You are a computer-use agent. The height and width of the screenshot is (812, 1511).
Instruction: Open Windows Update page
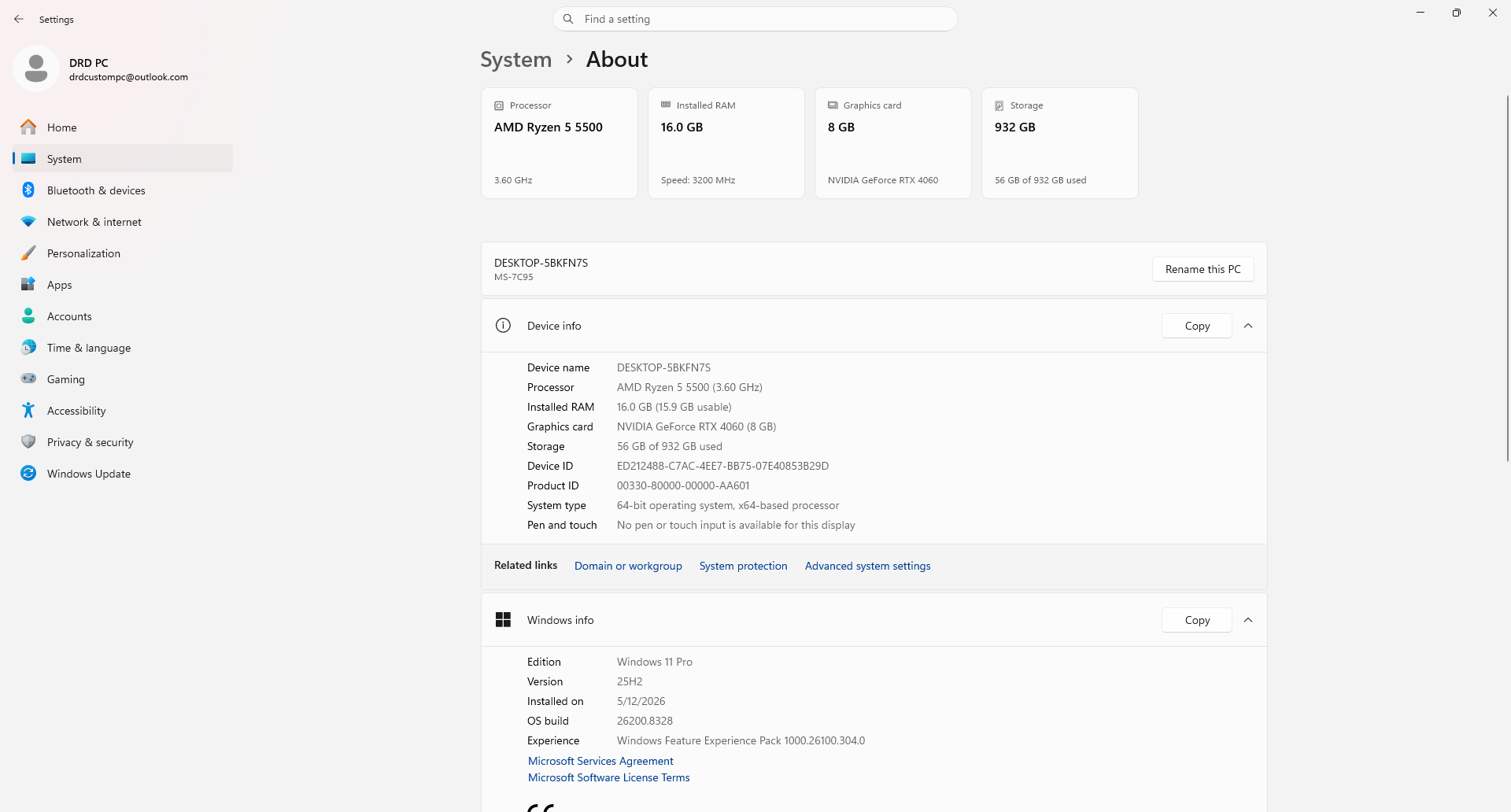123,473
